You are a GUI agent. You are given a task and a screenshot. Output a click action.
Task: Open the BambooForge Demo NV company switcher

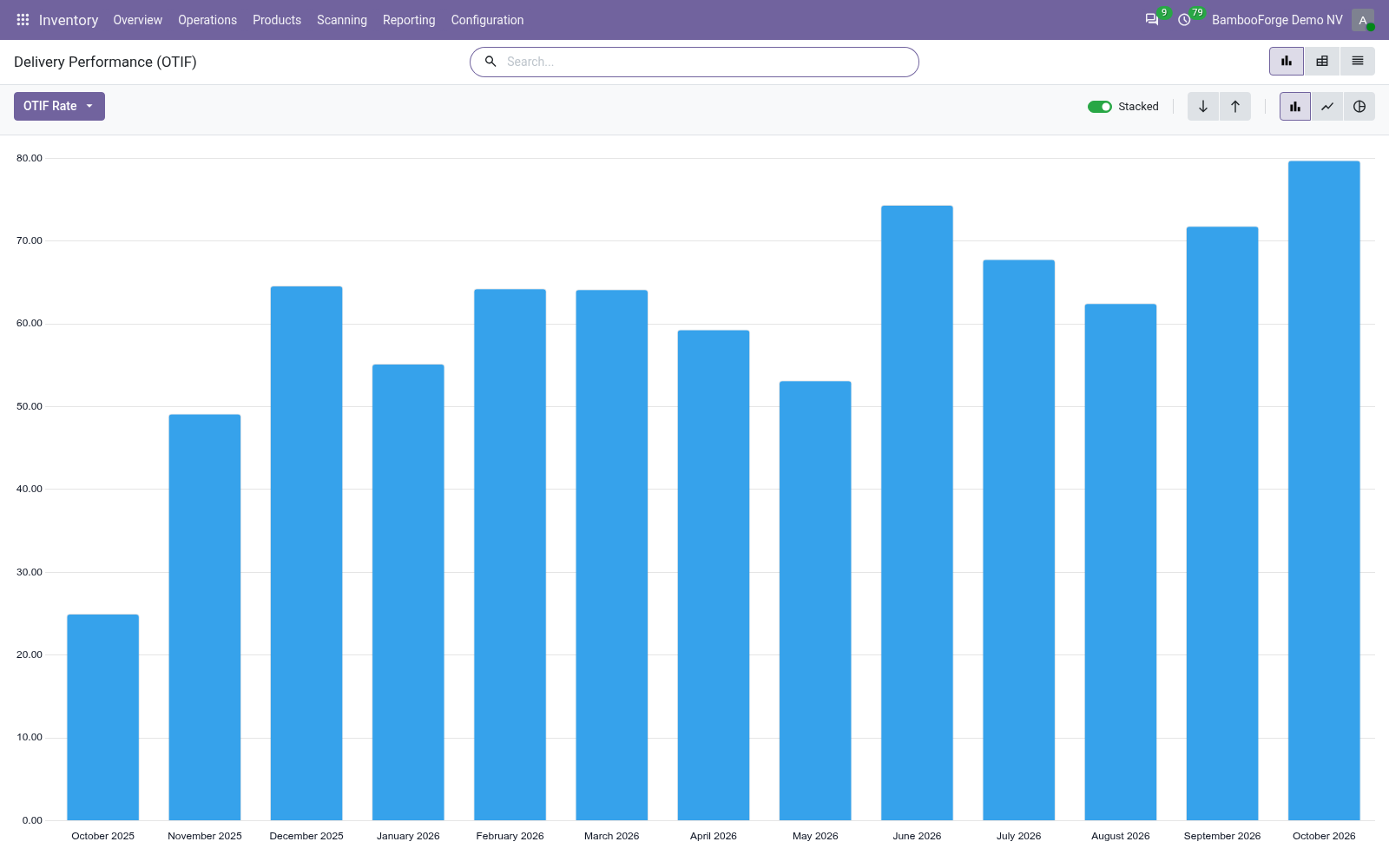tap(1277, 20)
